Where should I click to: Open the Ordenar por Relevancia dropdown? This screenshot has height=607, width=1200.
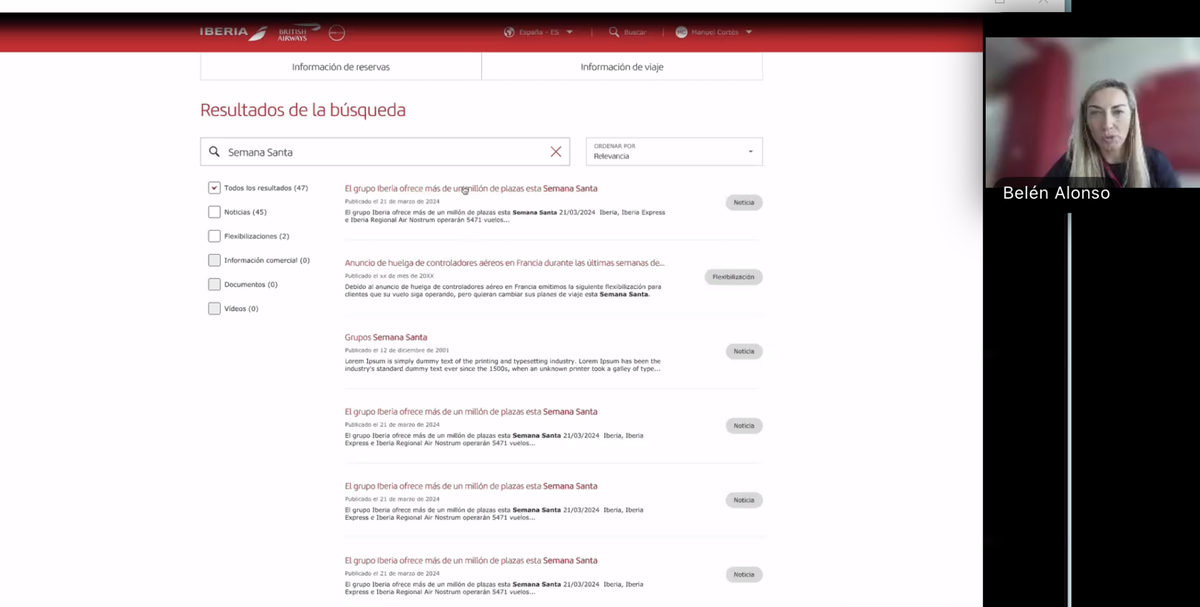pyautogui.click(x=674, y=152)
